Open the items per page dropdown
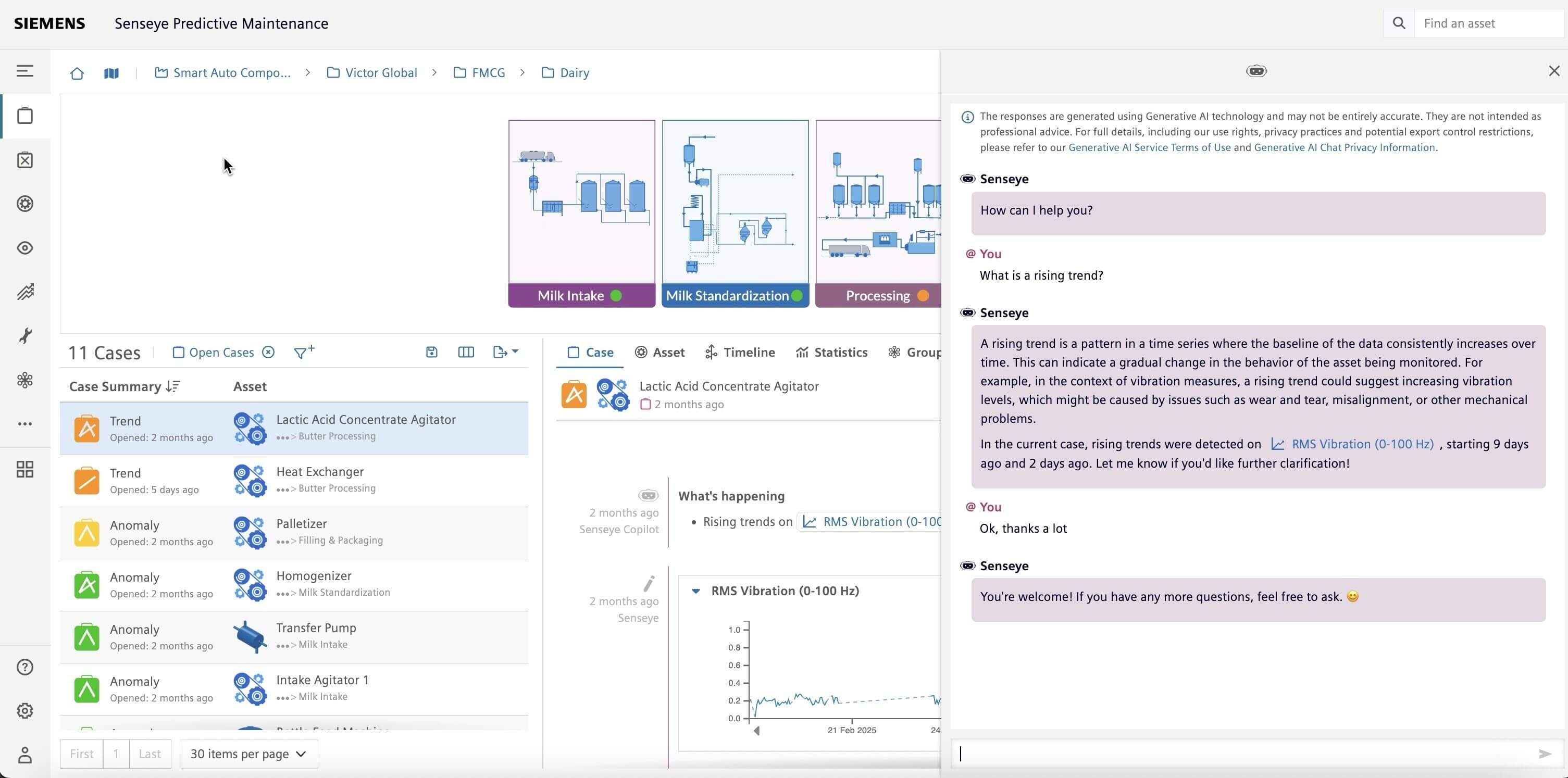1568x778 pixels. 248,754
